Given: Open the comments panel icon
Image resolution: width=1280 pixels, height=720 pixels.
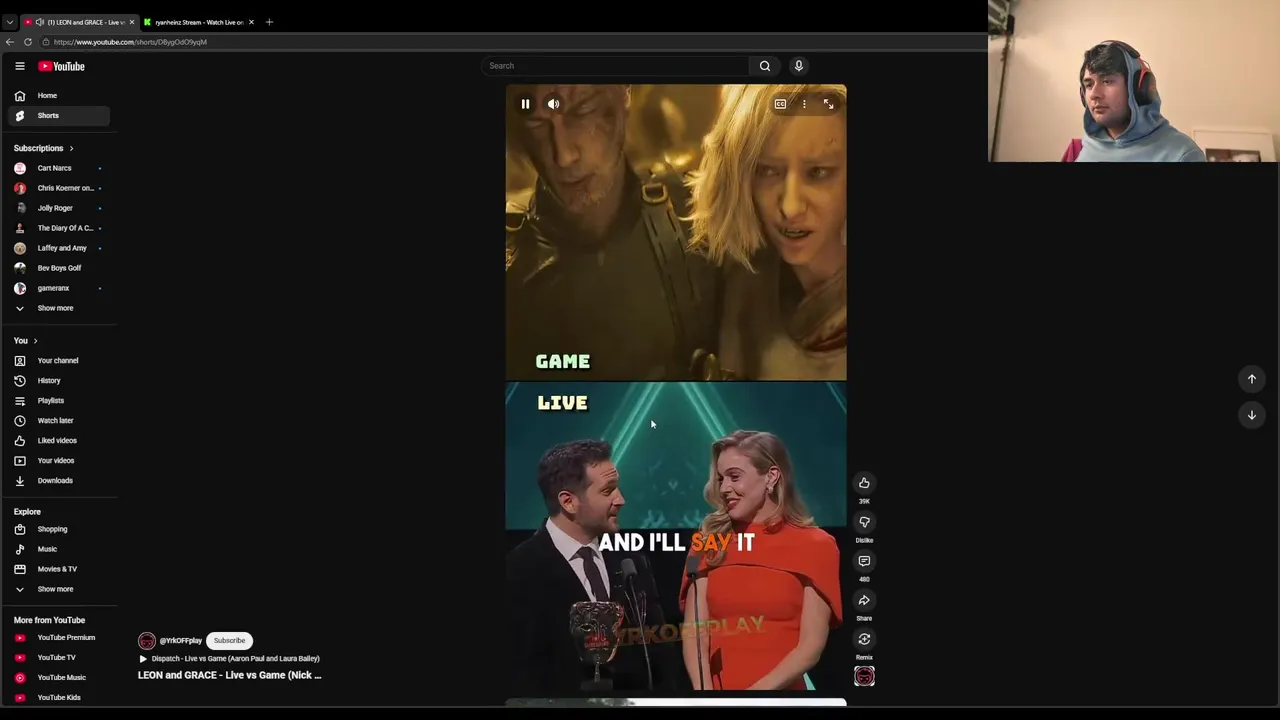Looking at the screenshot, I should tap(864, 561).
